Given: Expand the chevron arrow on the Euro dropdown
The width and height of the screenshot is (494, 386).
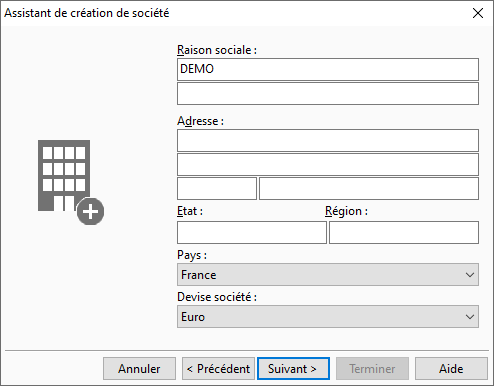Looking at the screenshot, I should [470, 317].
